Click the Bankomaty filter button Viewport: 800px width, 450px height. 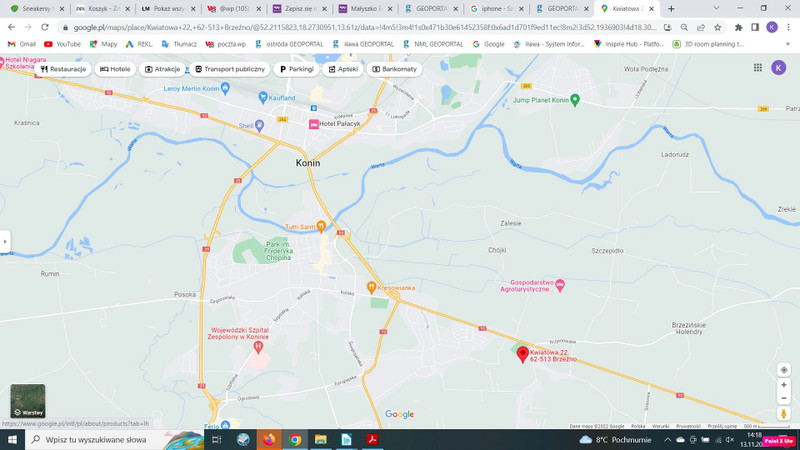394,69
